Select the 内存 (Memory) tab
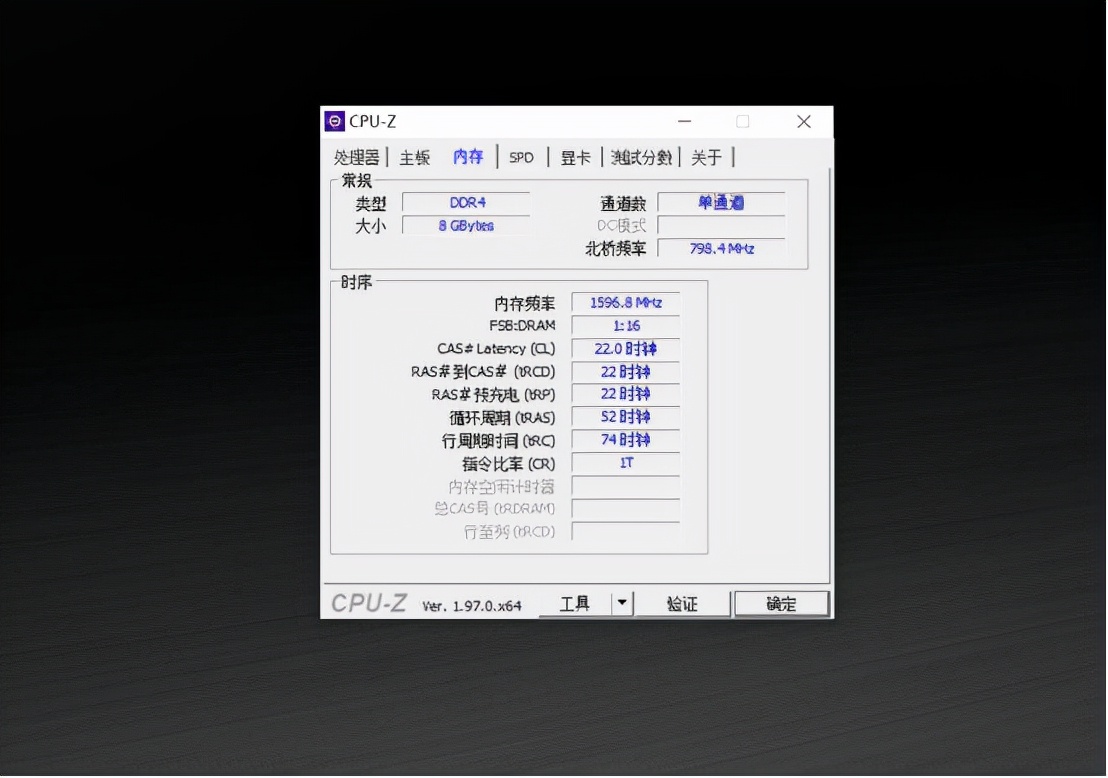 (x=467, y=157)
